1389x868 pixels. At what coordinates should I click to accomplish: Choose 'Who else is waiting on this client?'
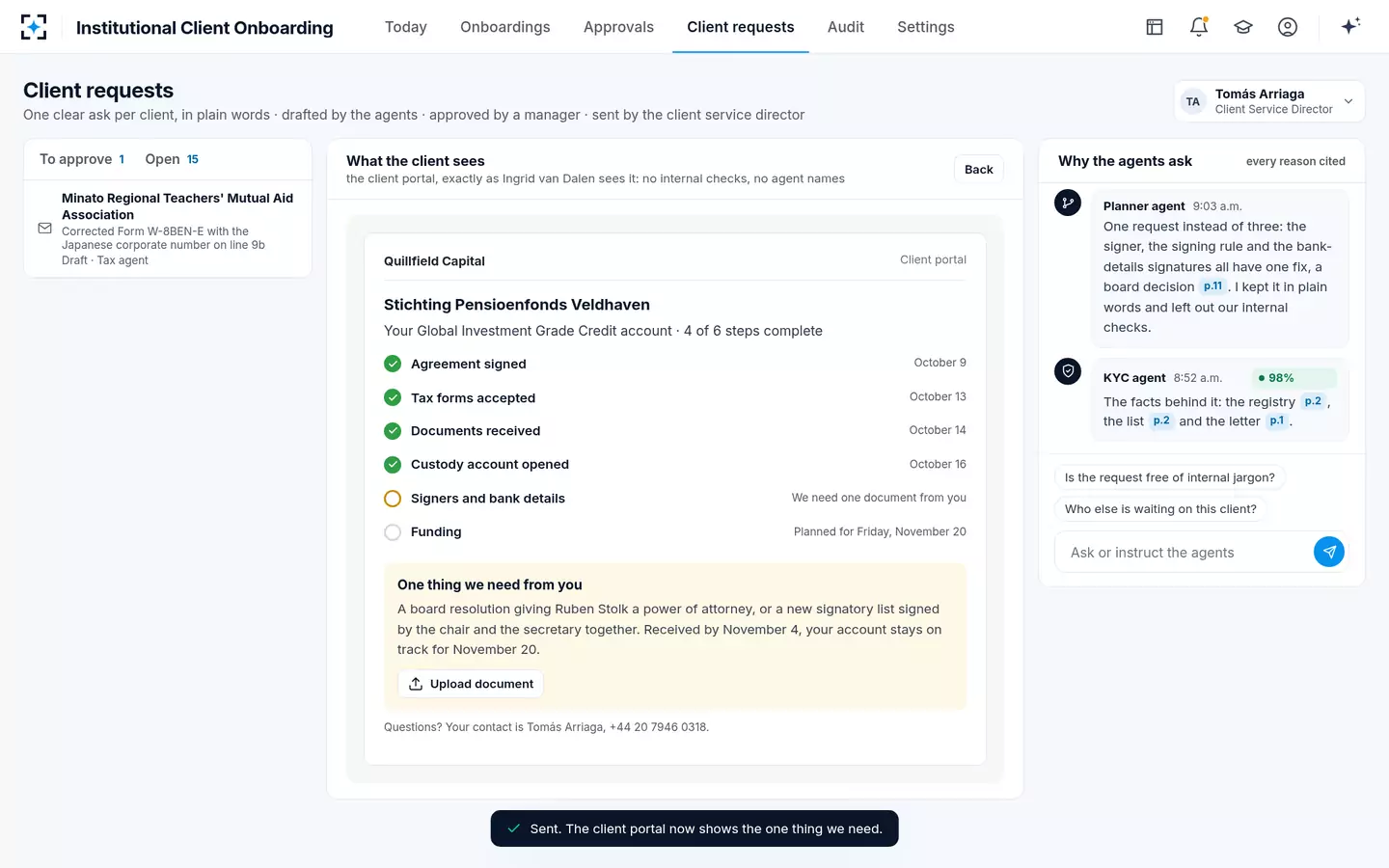coord(1160,509)
